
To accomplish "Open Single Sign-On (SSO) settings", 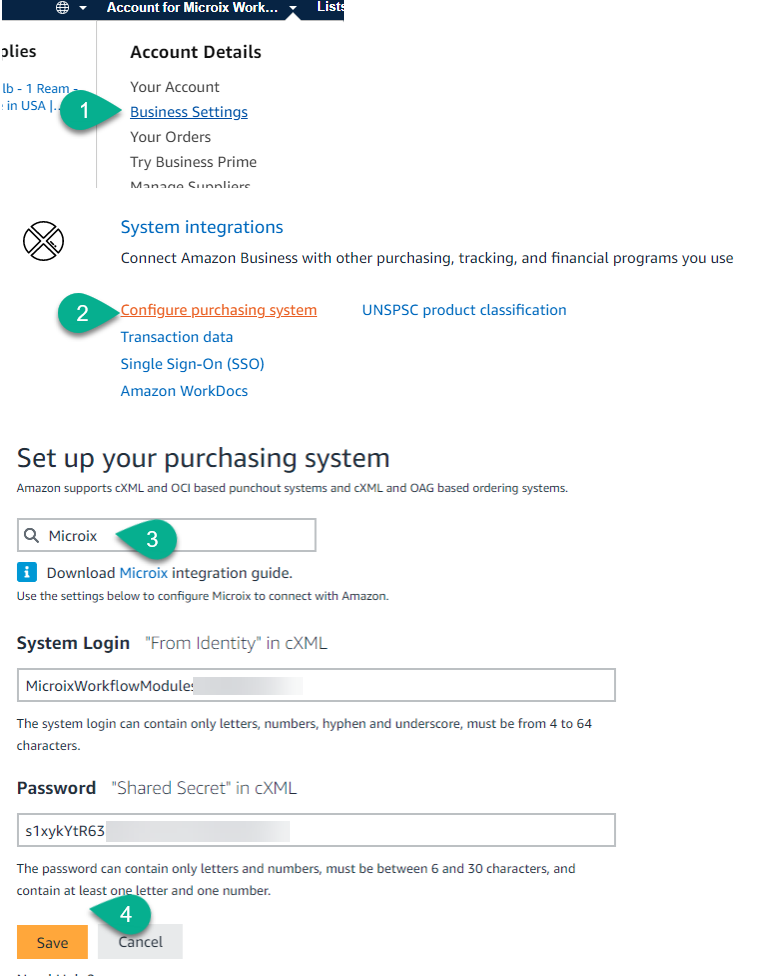I will 192,364.
